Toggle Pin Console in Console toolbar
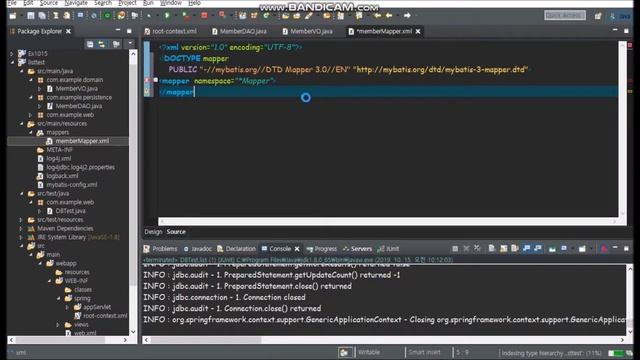The image size is (640, 360). pos(552,249)
